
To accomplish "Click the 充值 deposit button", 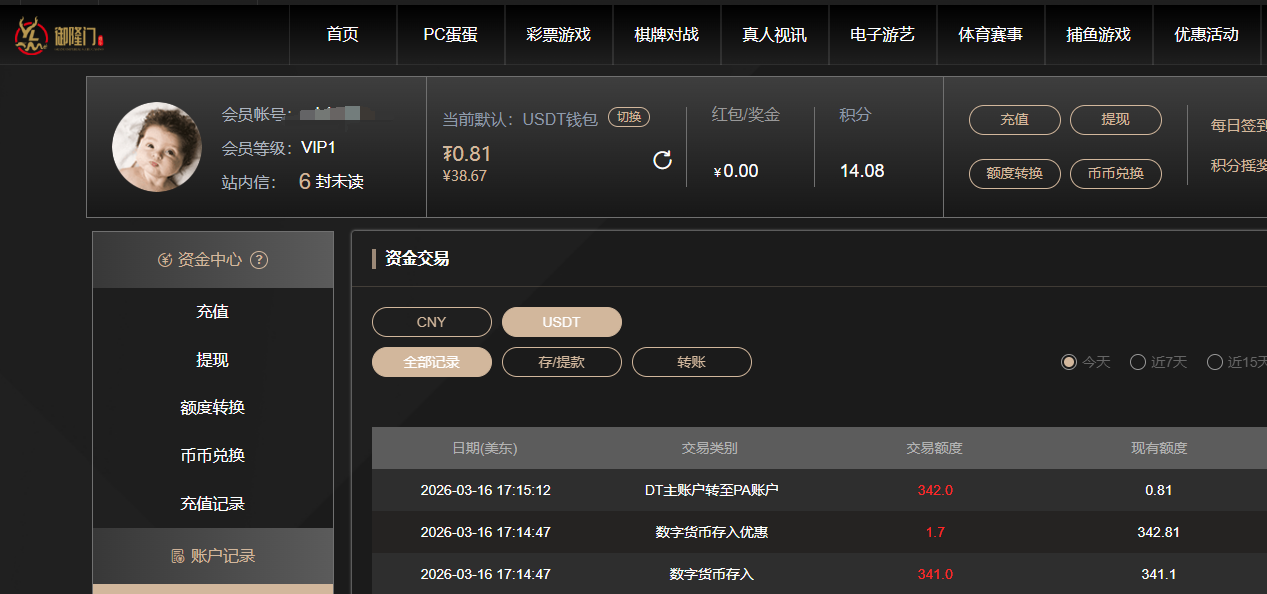I will [1014, 119].
